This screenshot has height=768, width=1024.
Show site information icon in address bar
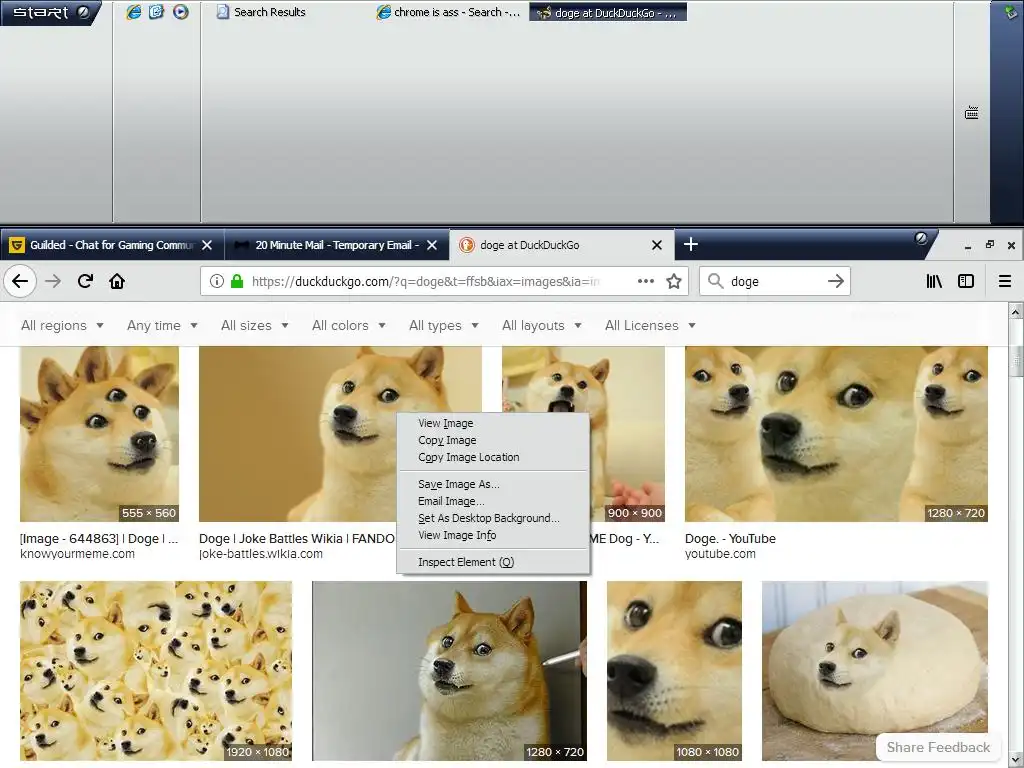[217, 281]
